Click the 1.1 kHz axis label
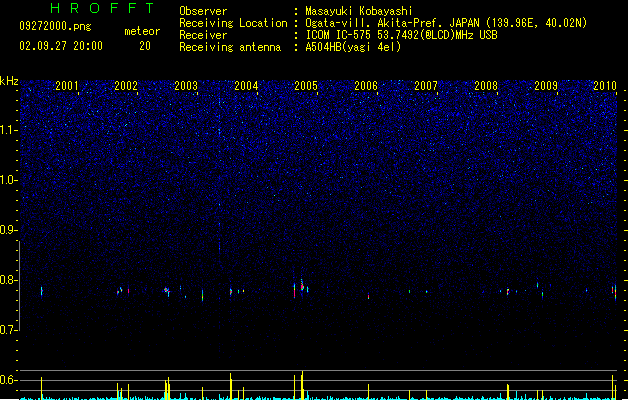Image resolution: width=629 pixels, height=400 pixels. click(x=8, y=130)
